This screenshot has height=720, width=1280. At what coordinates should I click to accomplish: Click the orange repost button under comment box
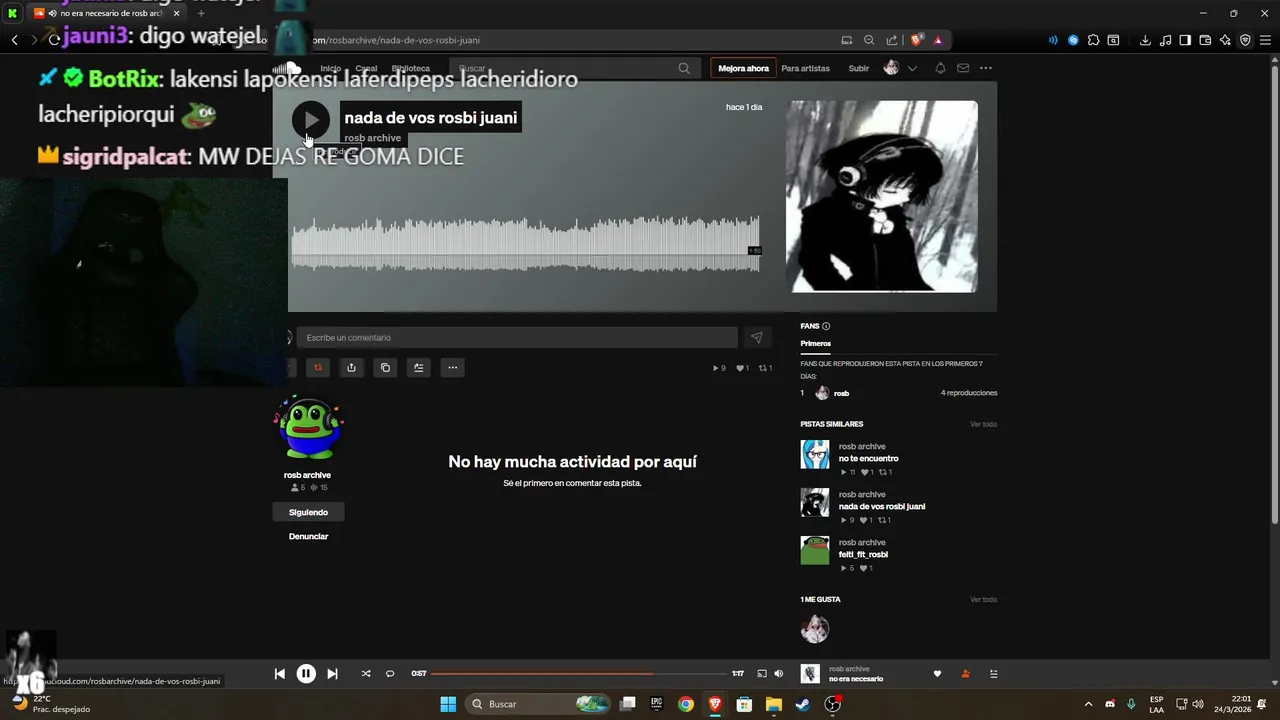(x=318, y=368)
